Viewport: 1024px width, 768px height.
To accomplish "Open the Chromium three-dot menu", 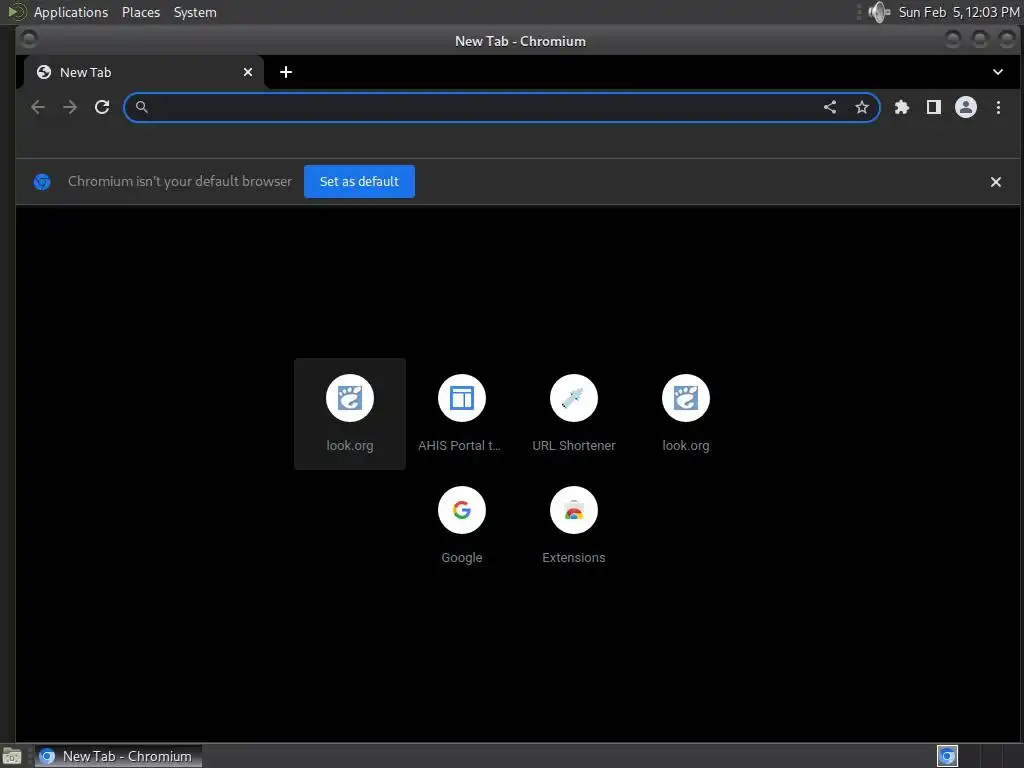I will tap(998, 107).
